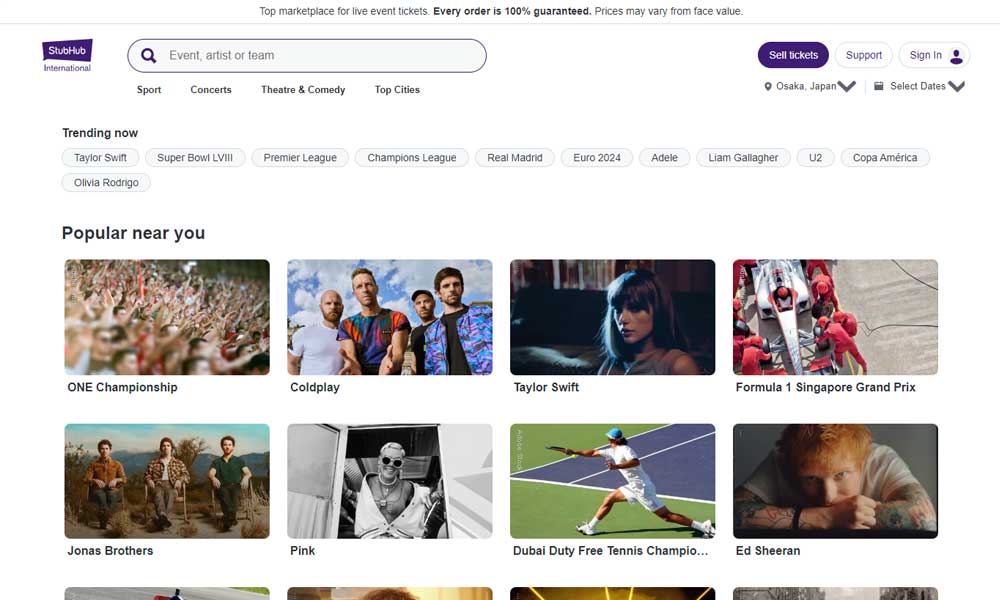Focus the Event, artist or team search field
Screen dimensions: 1000x600
[x=307, y=55]
